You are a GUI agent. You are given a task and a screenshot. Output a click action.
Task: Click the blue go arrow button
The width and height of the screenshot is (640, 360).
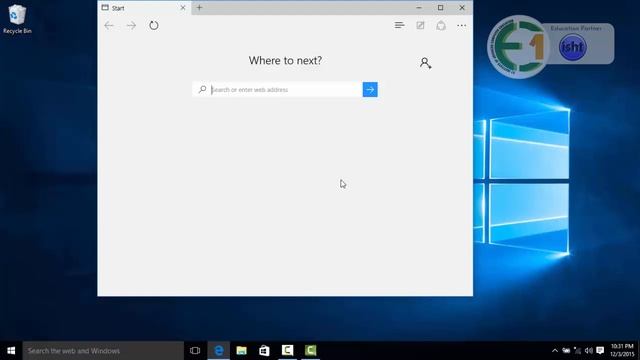370,89
